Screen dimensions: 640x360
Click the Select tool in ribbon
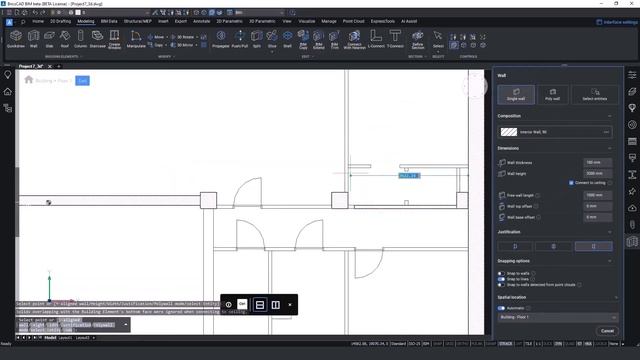pyautogui.click(x=438, y=39)
